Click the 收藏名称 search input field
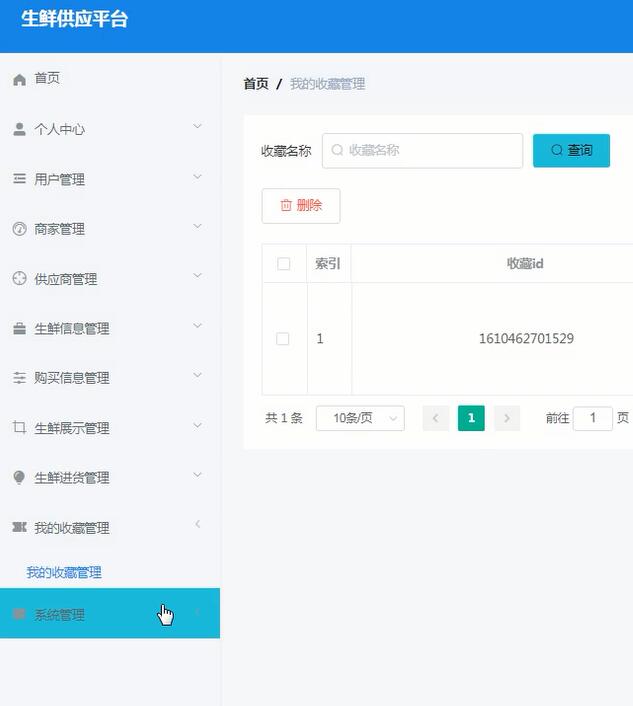This screenshot has width=633, height=706. coord(422,151)
